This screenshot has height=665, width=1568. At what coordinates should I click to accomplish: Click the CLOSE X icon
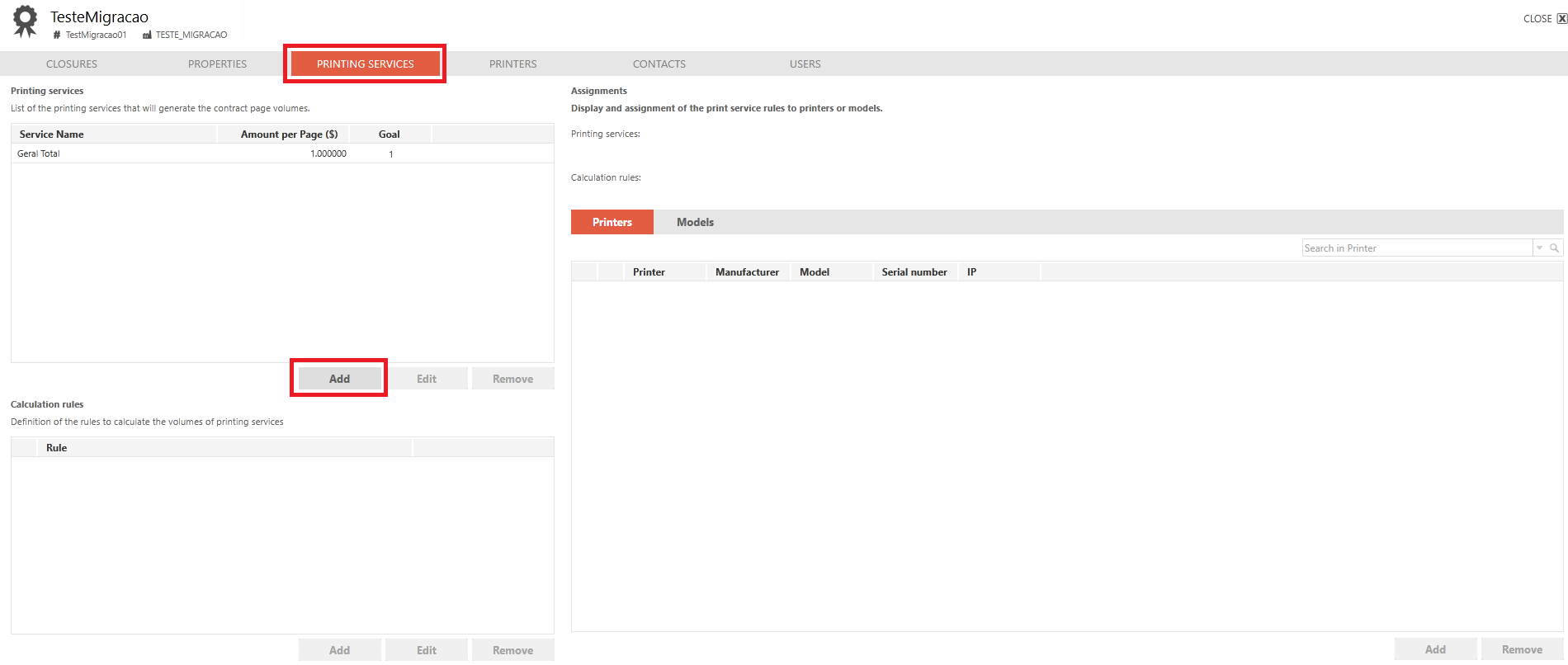tap(1562, 19)
